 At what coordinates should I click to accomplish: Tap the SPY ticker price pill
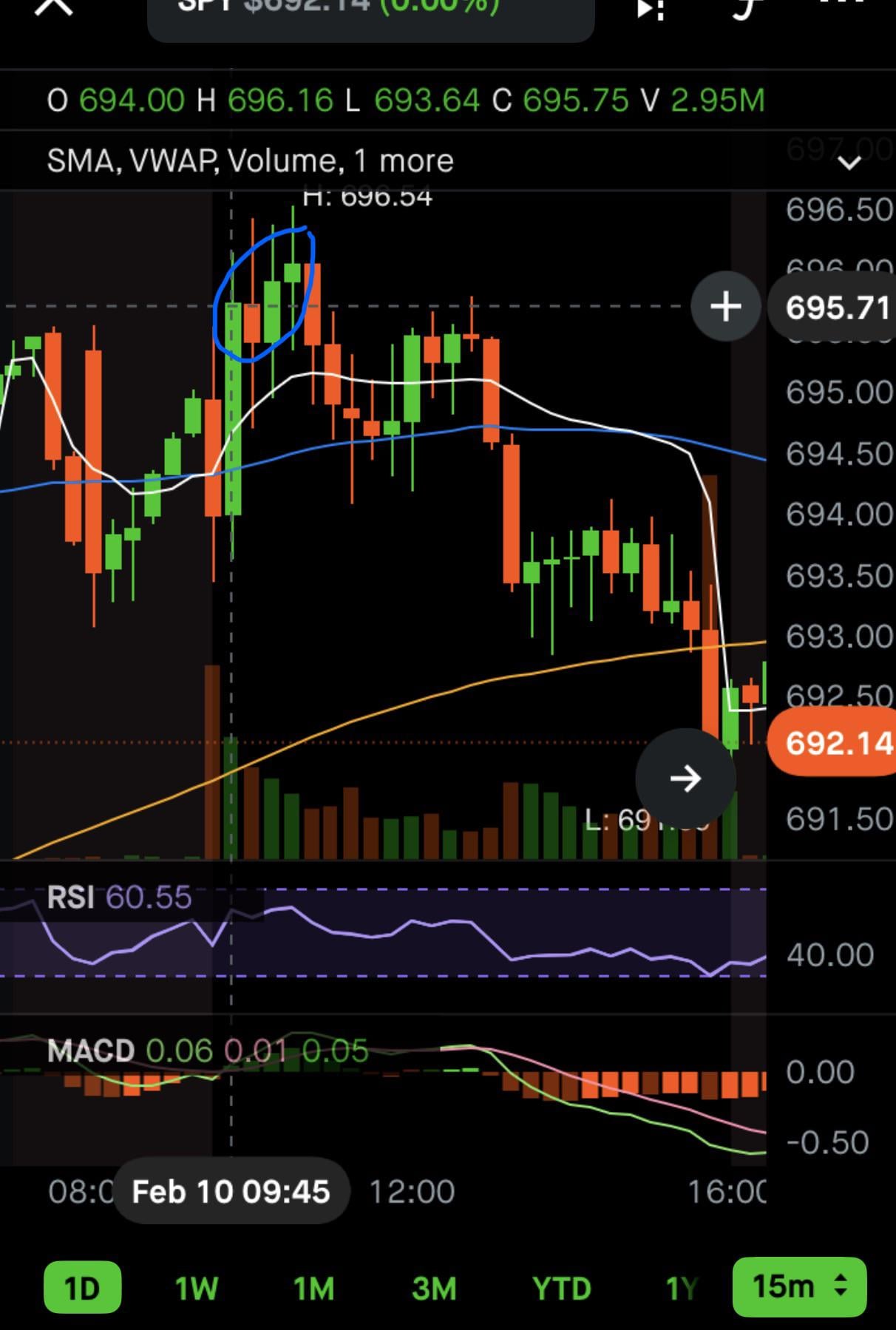tap(370, 15)
